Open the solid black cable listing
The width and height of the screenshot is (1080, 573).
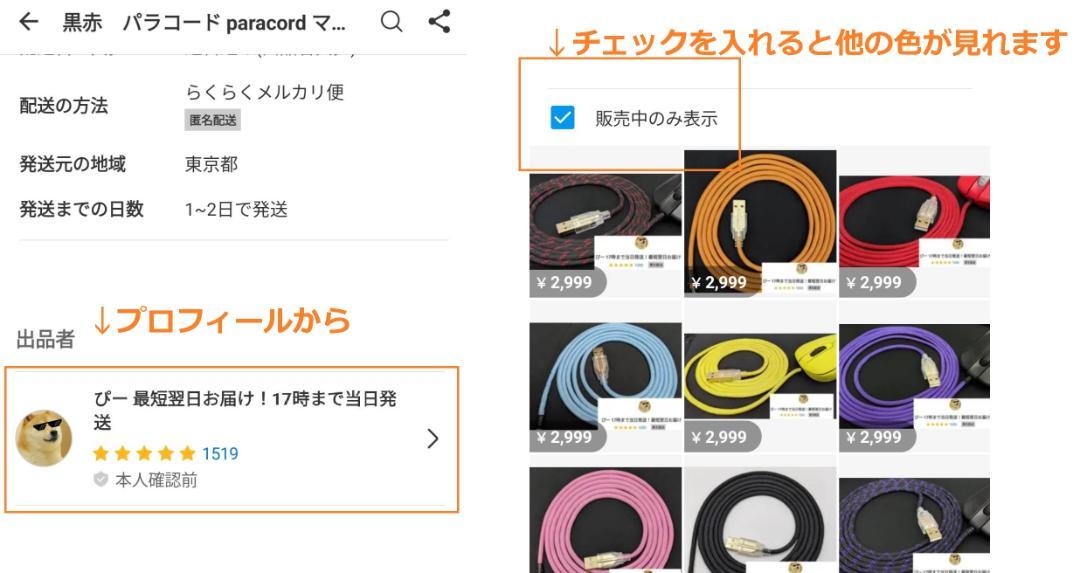pos(760,520)
